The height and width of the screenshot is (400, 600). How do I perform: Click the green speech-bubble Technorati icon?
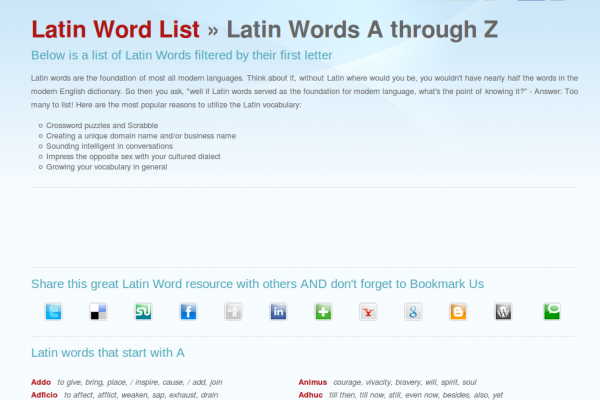pyautogui.click(x=552, y=312)
